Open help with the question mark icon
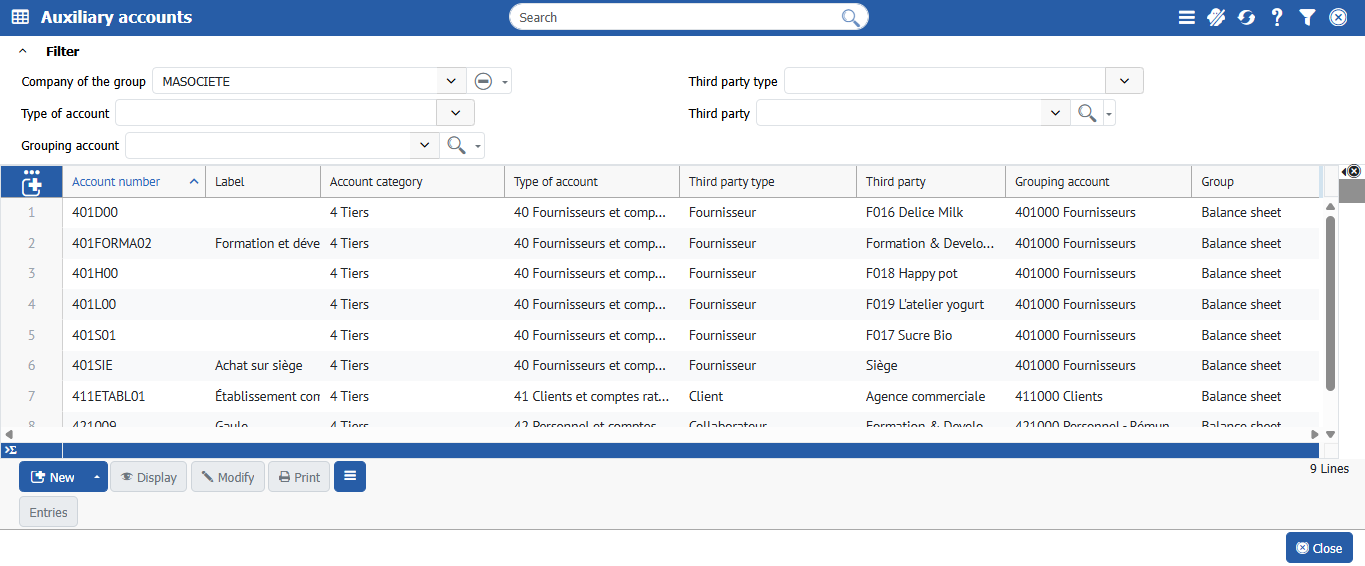This screenshot has width=1365, height=566. coord(1277,17)
